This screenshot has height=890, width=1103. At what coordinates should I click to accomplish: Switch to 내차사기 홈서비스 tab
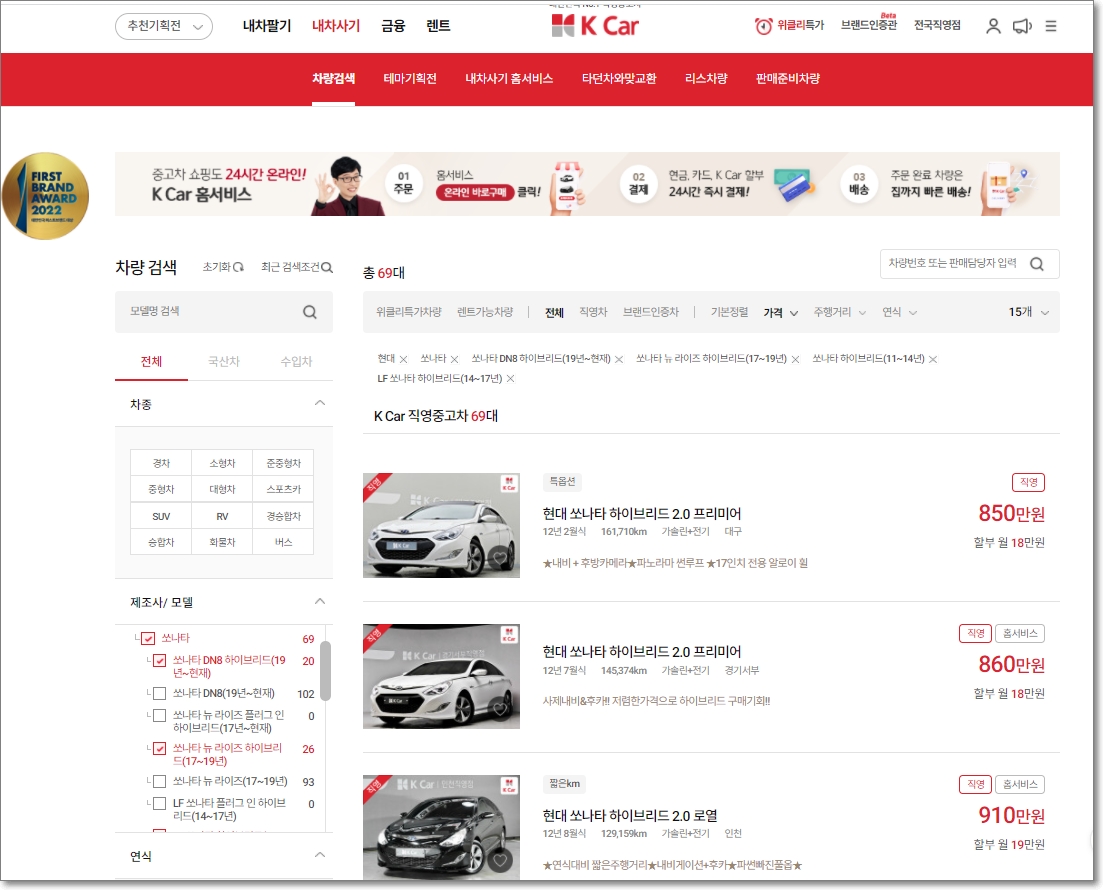coord(509,79)
